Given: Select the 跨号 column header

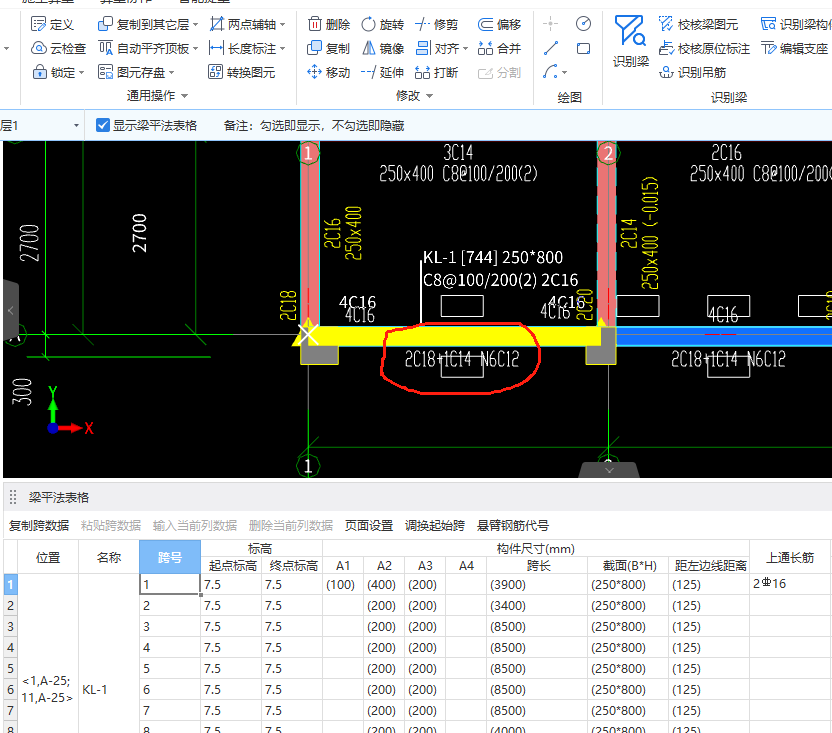Looking at the screenshot, I should [170, 557].
